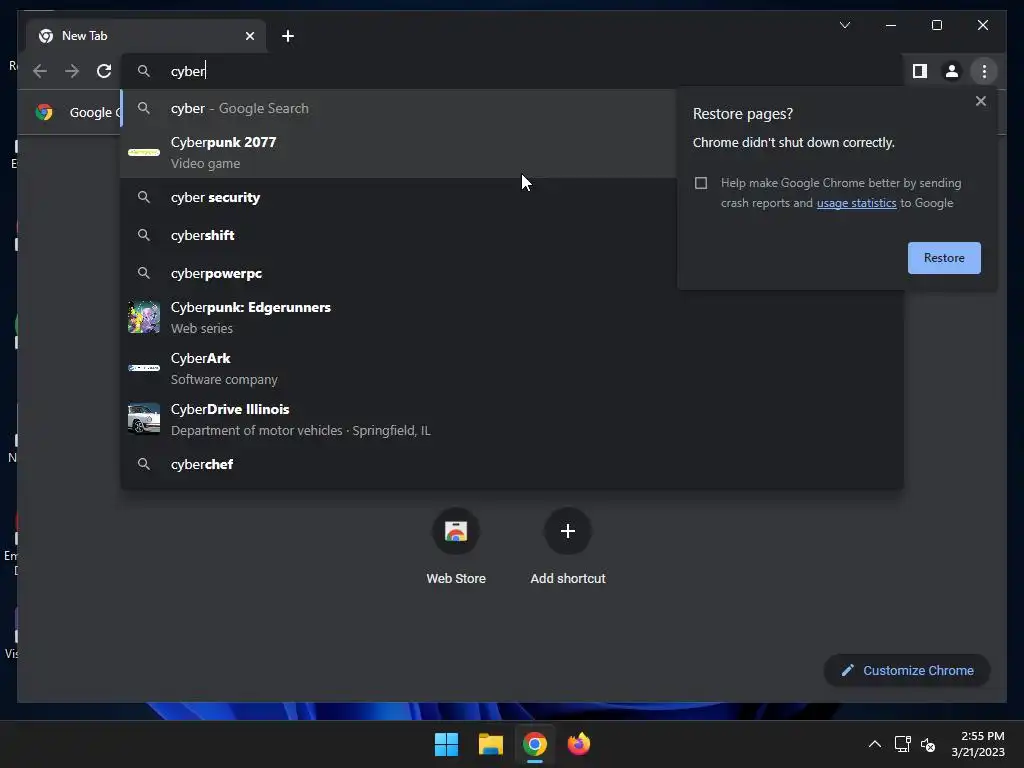This screenshot has height=768, width=1024.
Task: Open Chrome's three-dot menu
Action: tap(984, 71)
